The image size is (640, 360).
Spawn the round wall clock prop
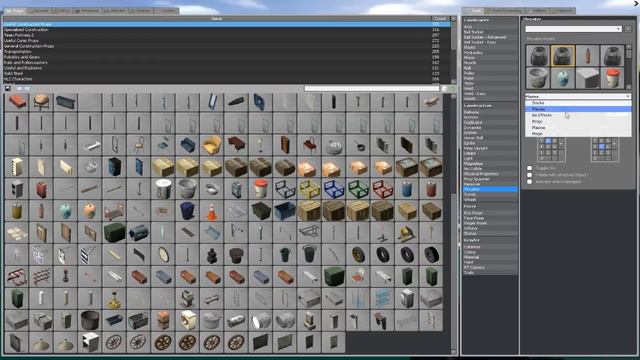163,256
